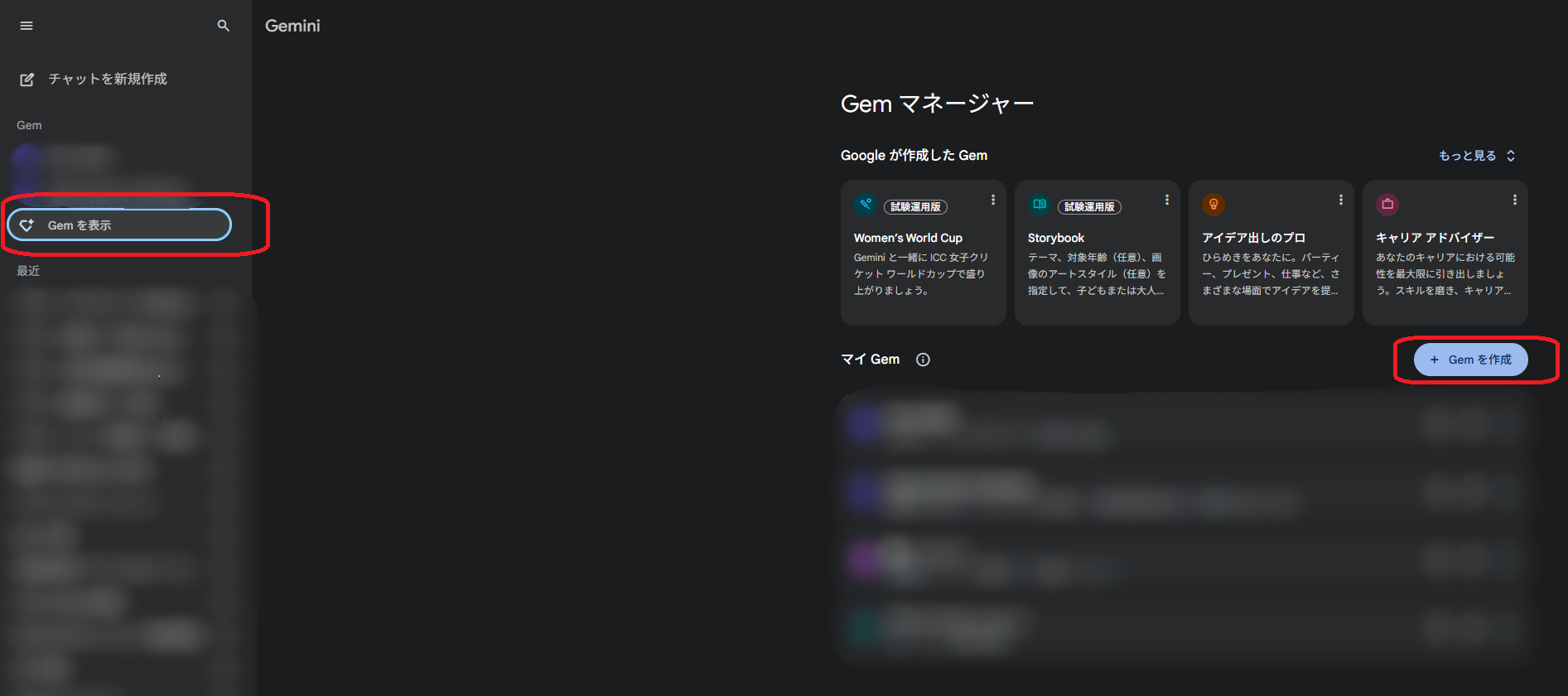Open more options menu for Storybook
The image size is (1568, 696).
(1167, 200)
